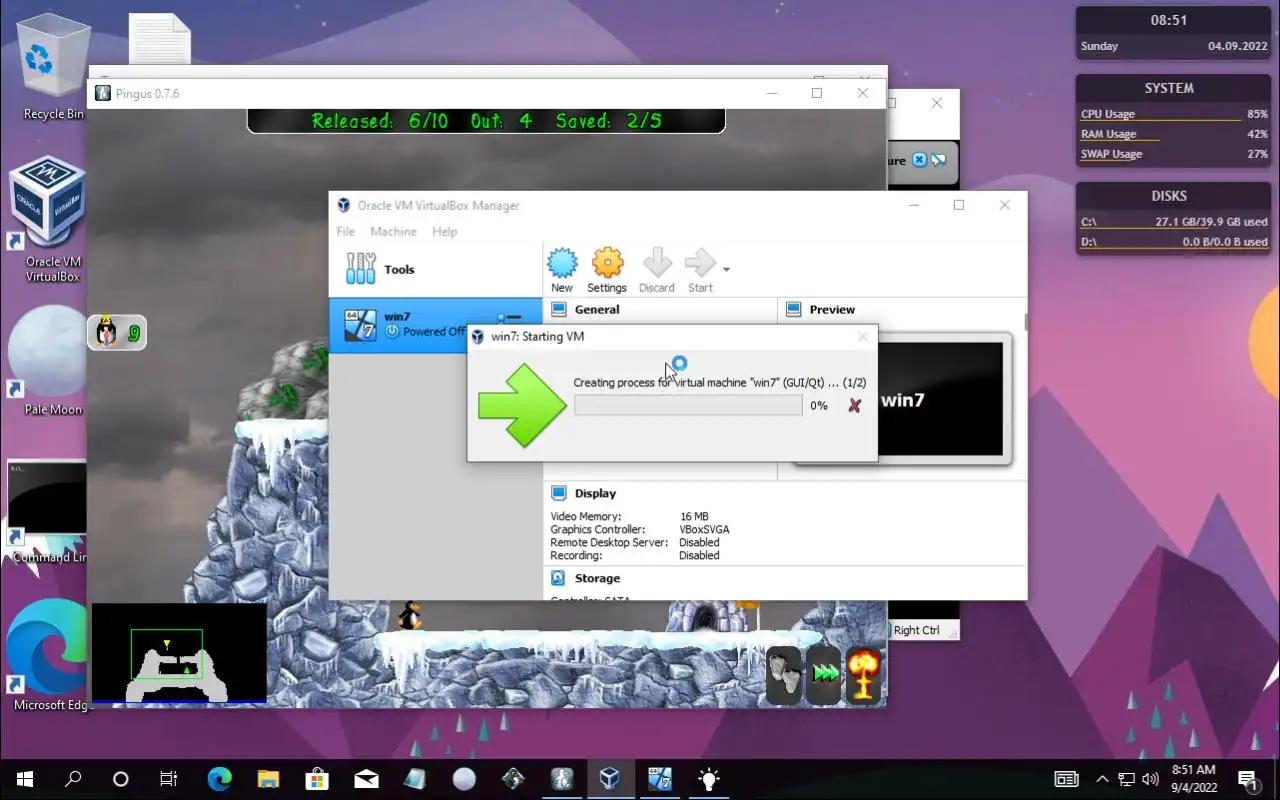This screenshot has height=800, width=1280.
Task: Click the clock widget showing 08:51
Action: 1174,32
